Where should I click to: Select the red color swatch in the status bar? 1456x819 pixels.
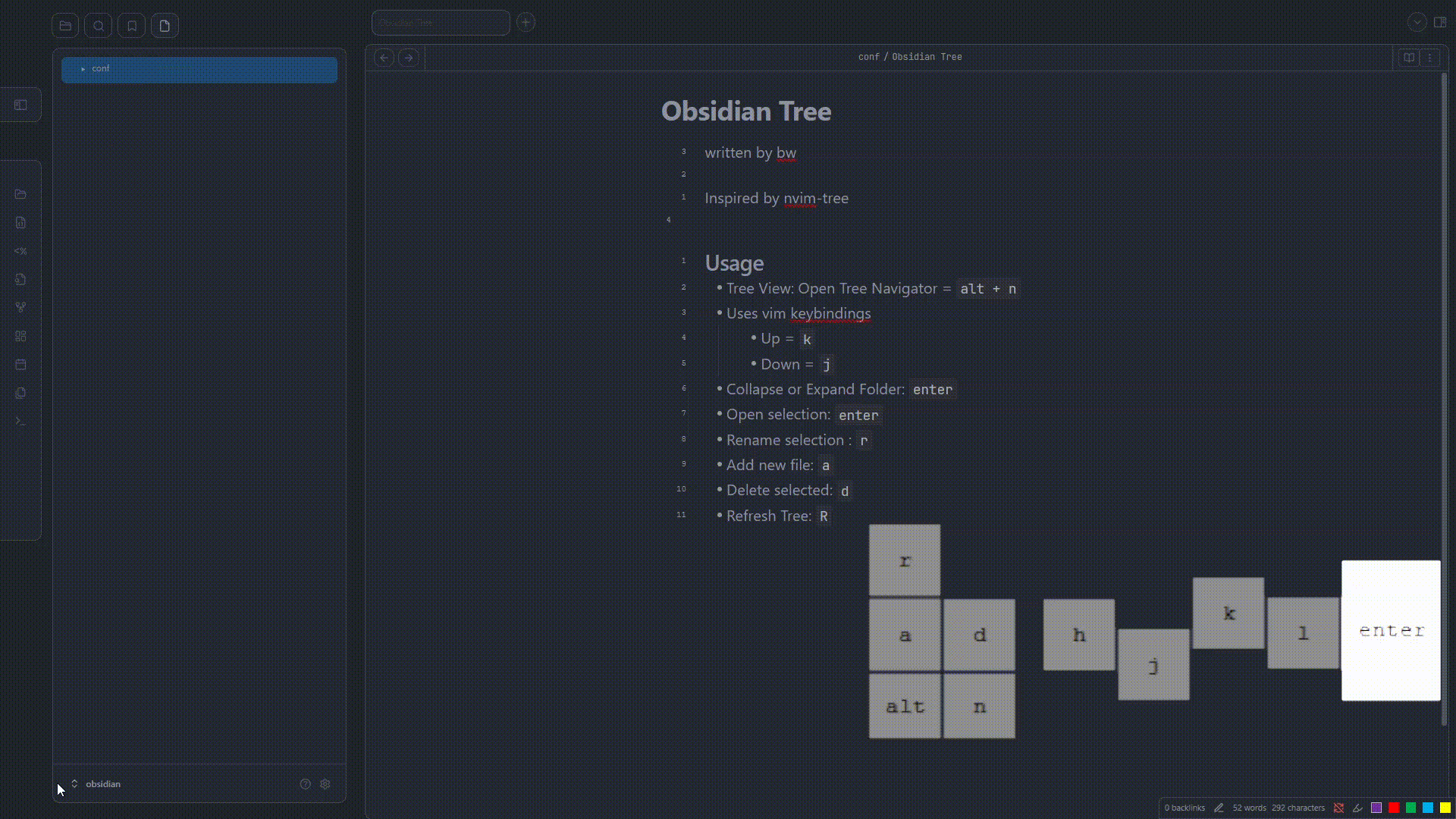[1394, 808]
